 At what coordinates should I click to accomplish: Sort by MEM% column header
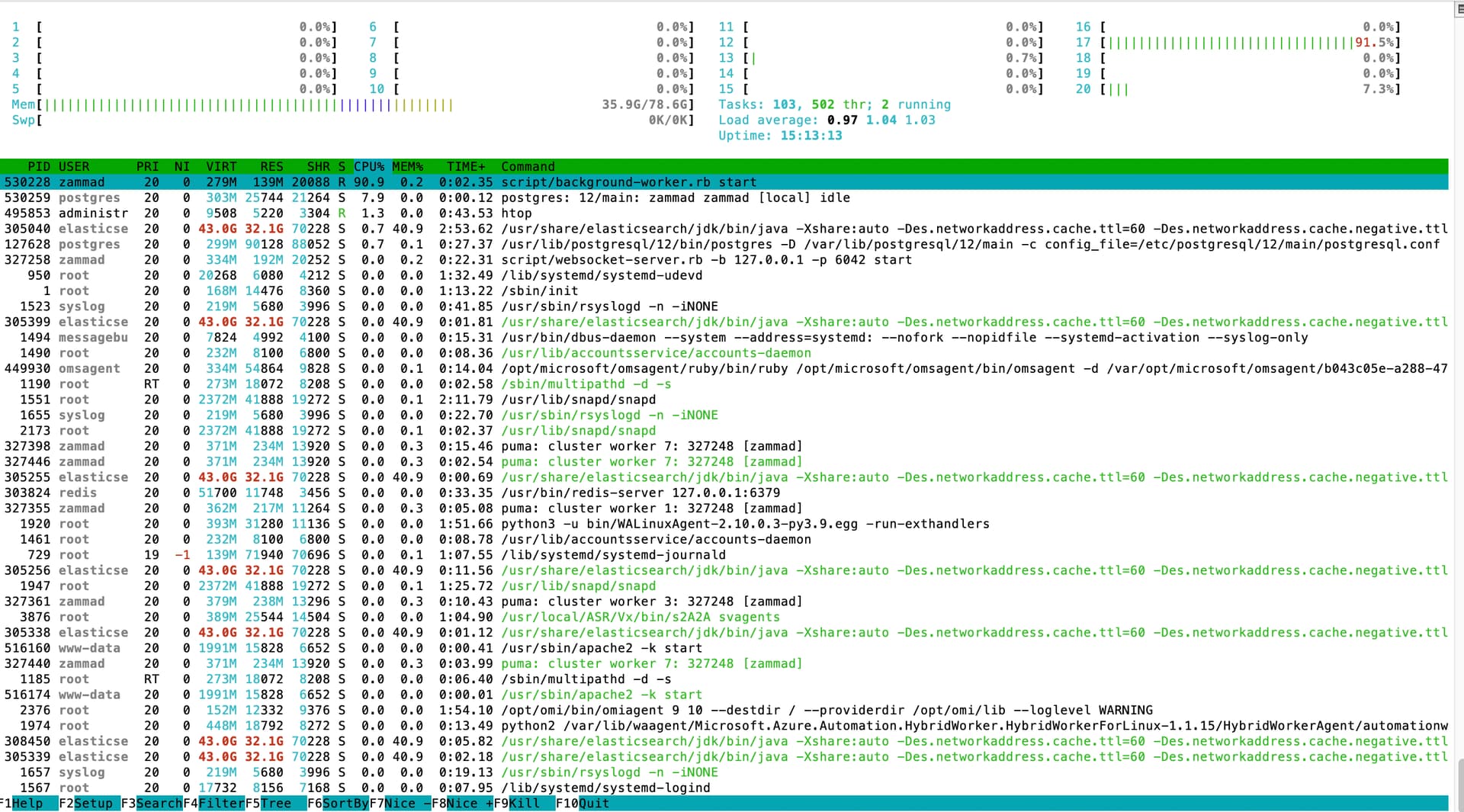408,166
